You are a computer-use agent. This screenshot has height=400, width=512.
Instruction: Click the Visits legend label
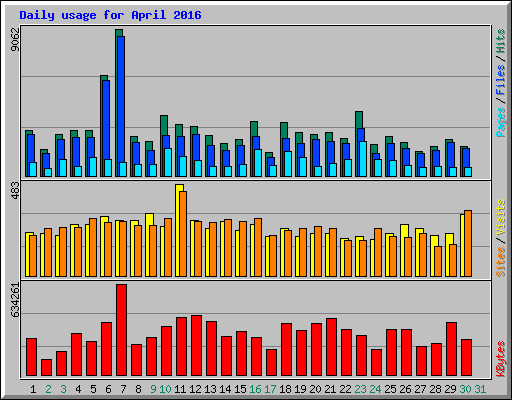click(x=501, y=217)
